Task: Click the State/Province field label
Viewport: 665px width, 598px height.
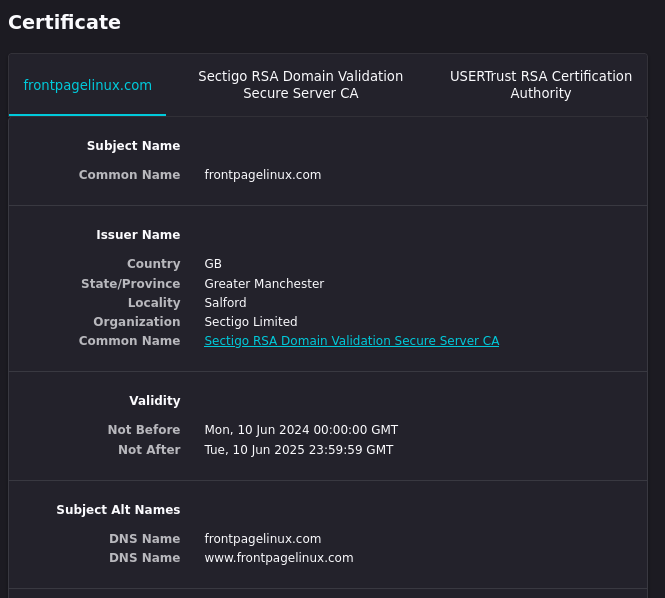Action: coord(131,283)
